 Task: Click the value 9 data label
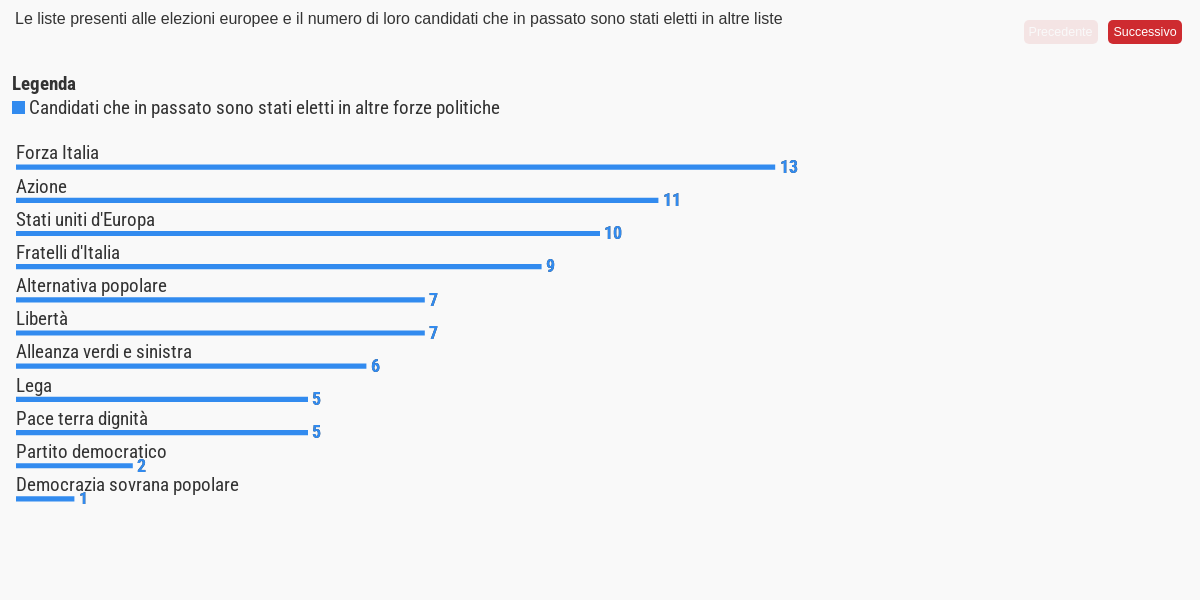click(550, 266)
